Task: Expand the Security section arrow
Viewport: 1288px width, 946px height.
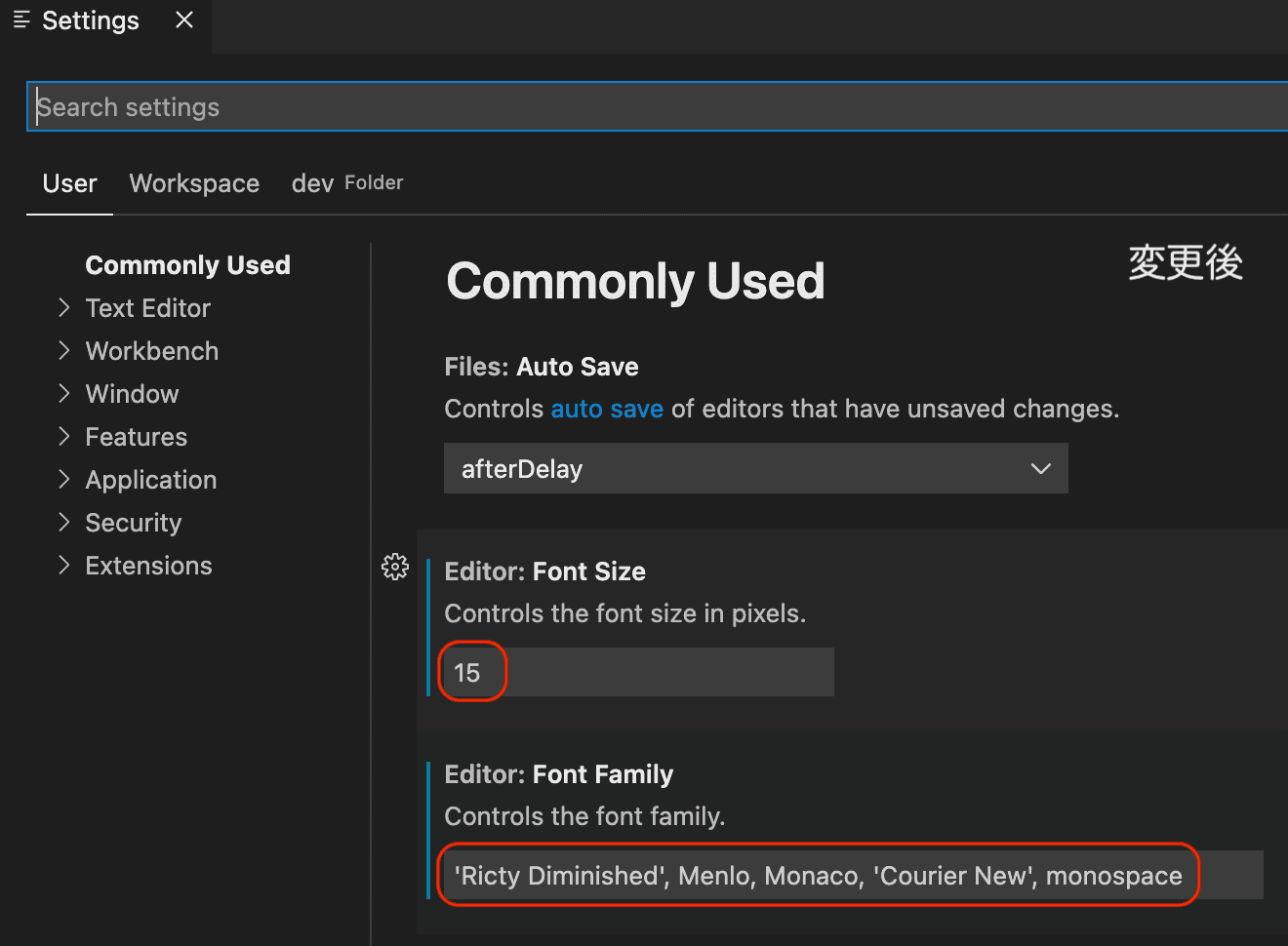Action: point(64,523)
